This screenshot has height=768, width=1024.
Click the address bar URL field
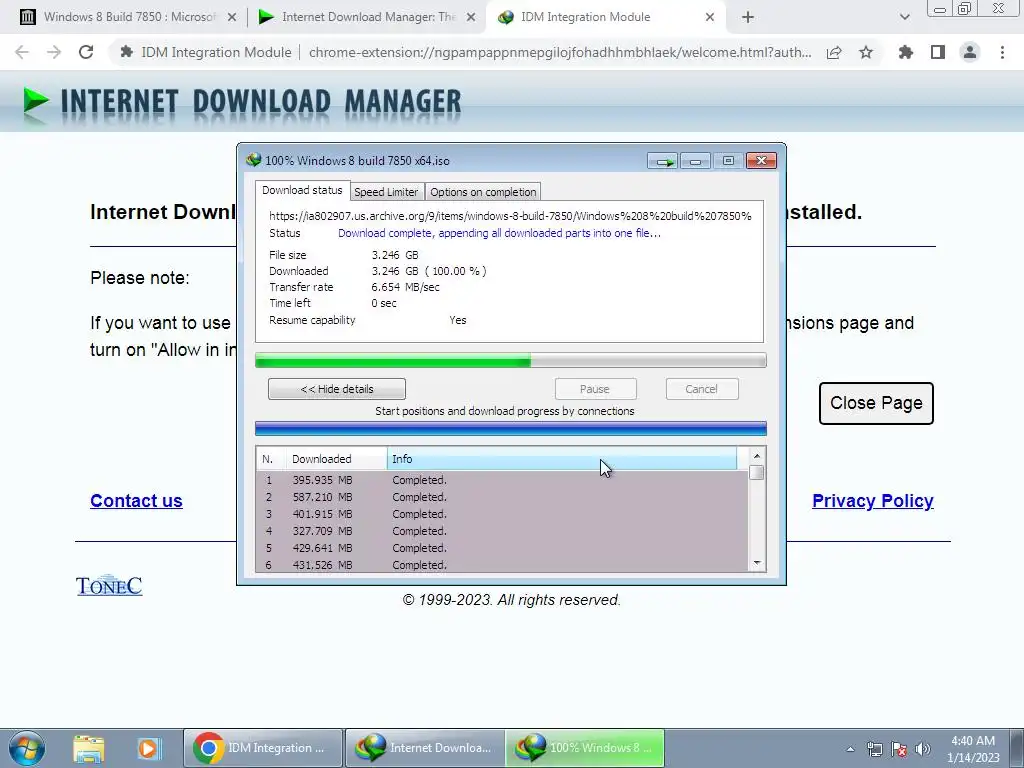(x=560, y=52)
